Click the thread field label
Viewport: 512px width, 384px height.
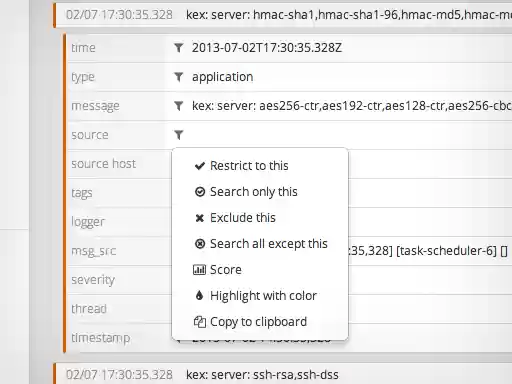click(x=89, y=309)
